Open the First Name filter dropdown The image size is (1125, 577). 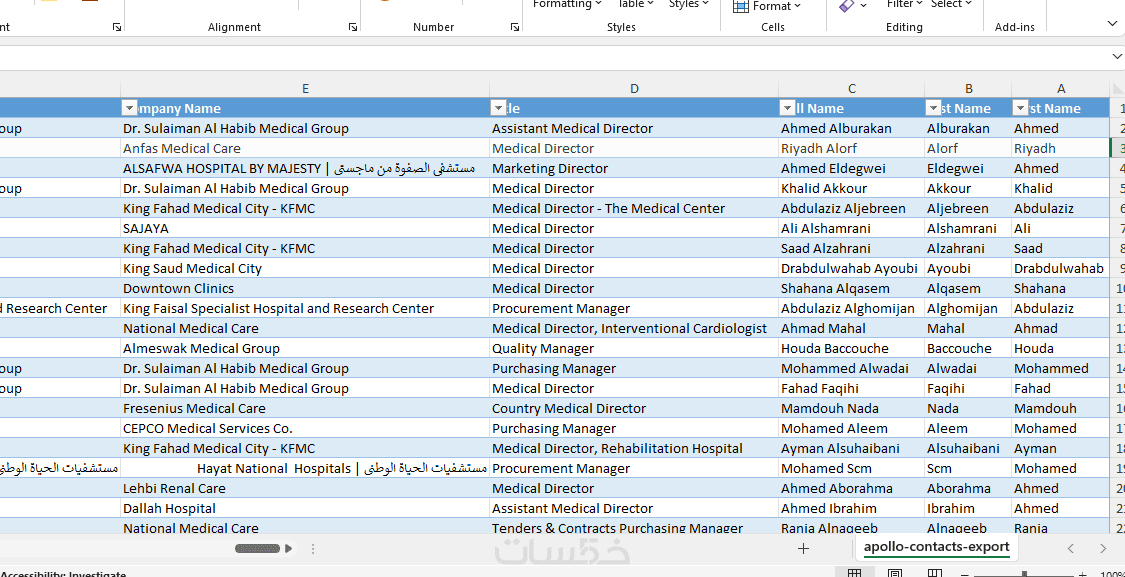click(x=1020, y=108)
